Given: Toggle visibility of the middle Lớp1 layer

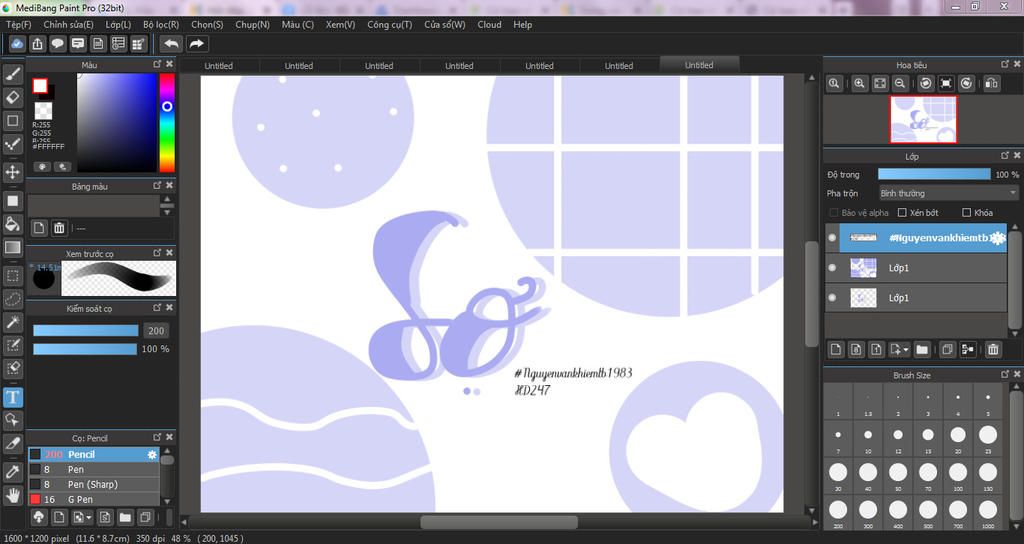Looking at the screenshot, I should point(832,268).
